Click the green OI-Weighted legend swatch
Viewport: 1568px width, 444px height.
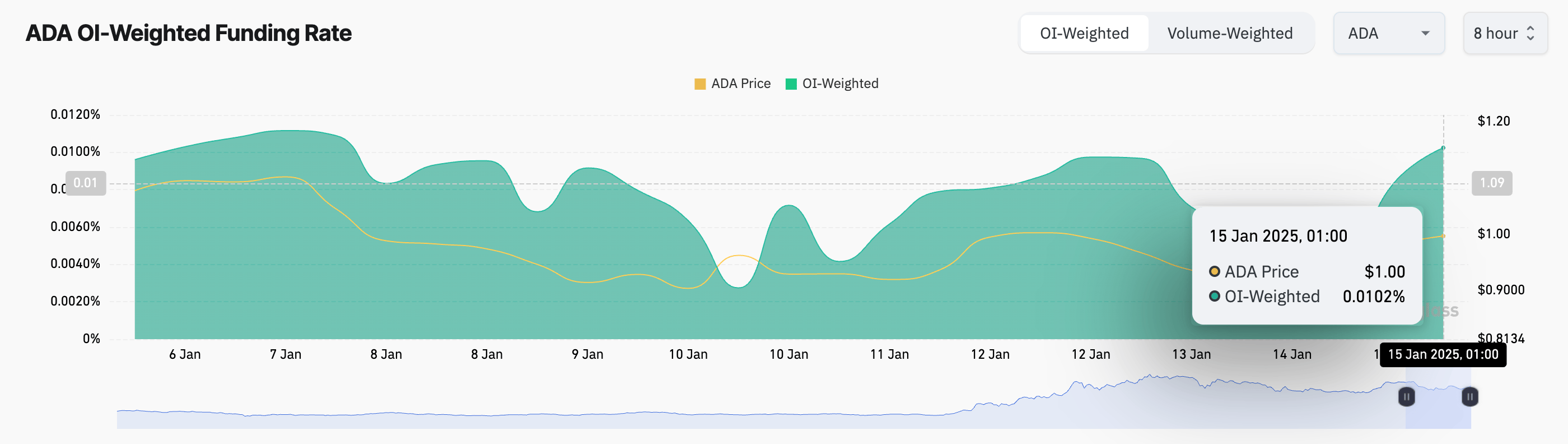(x=791, y=84)
